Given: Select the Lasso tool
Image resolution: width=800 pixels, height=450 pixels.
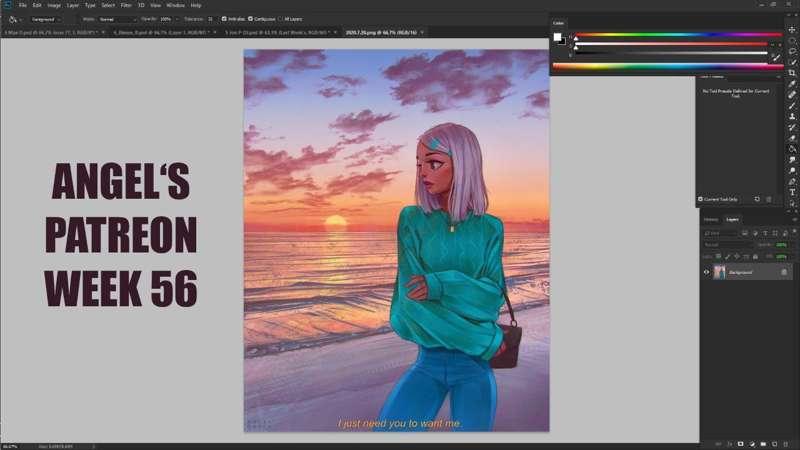Looking at the screenshot, I should (x=792, y=51).
